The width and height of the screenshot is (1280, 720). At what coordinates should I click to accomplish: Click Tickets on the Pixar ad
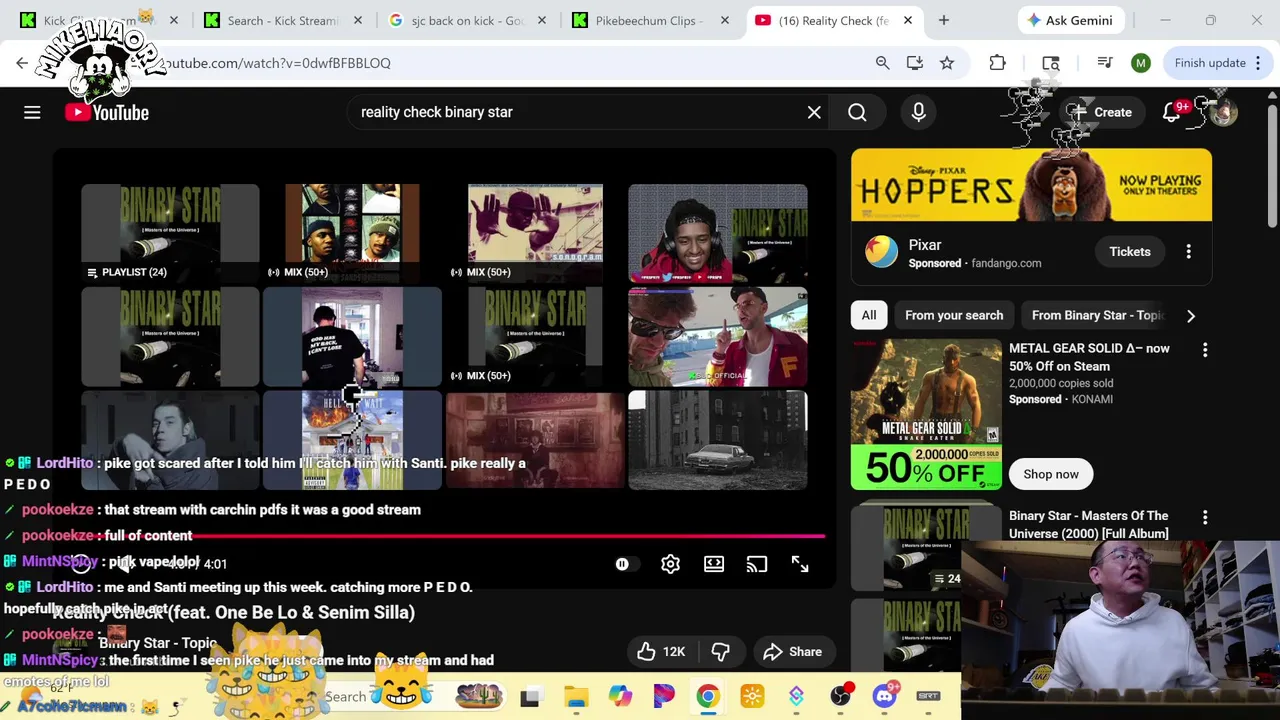(x=1129, y=252)
